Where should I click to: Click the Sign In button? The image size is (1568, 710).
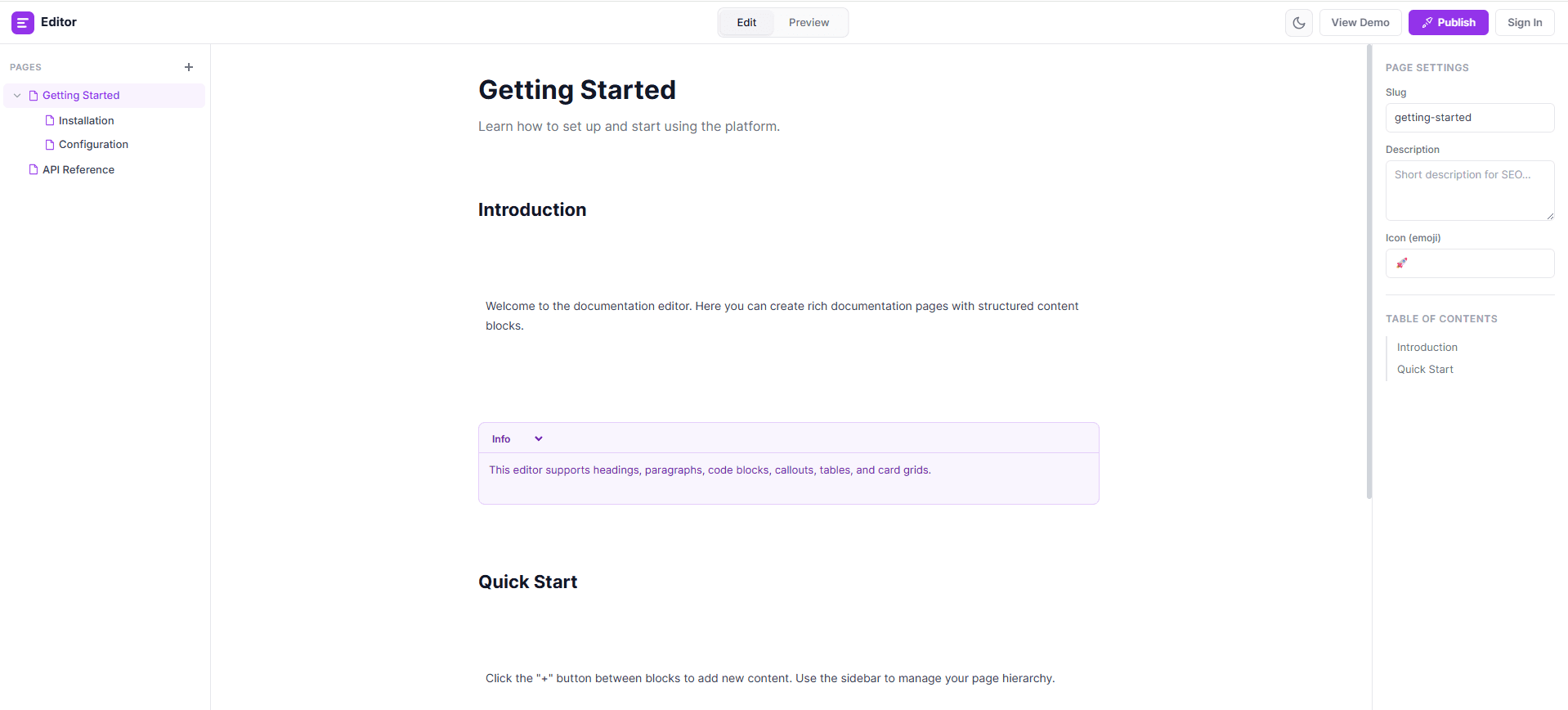pos(1524,22)
